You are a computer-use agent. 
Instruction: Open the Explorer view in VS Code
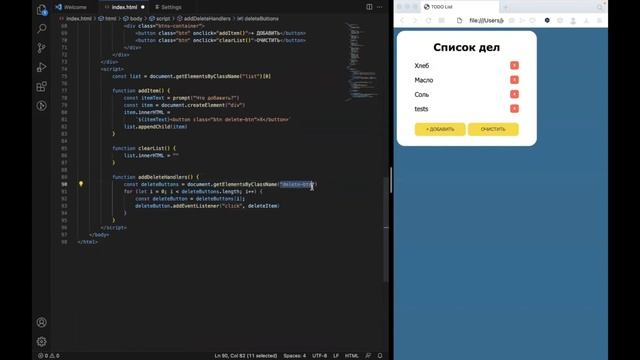click(42, 10)
